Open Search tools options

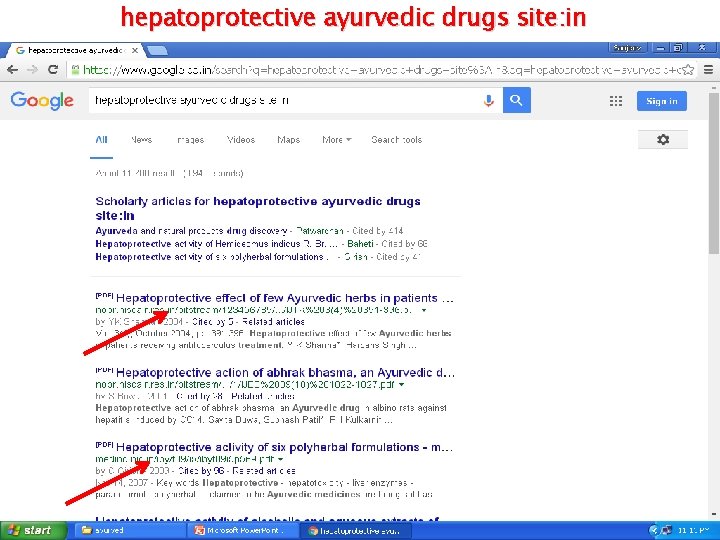pos(396,140)
